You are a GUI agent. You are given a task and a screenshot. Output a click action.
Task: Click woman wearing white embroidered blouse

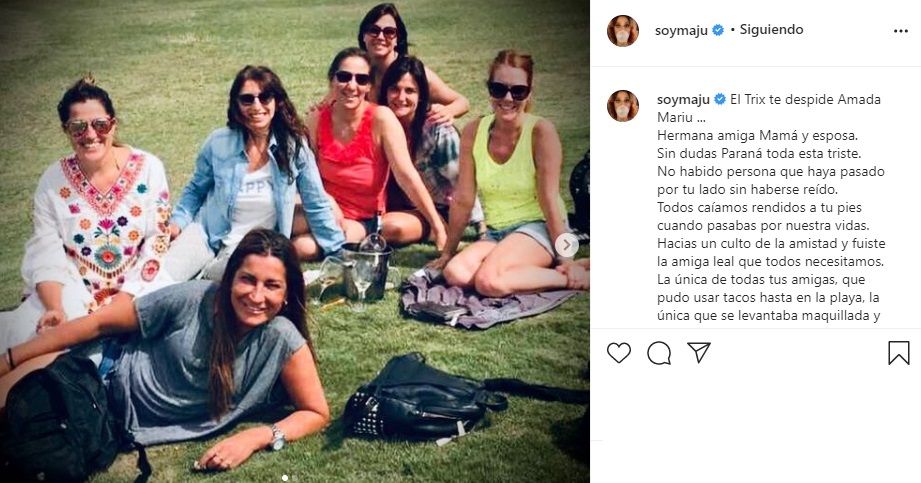[100, 210]
